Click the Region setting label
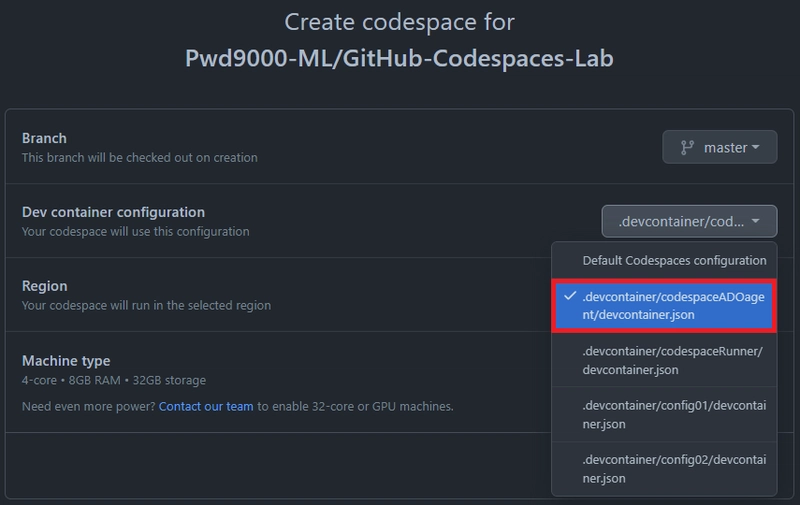Screen dimensions: 800x505 [45, 286]
